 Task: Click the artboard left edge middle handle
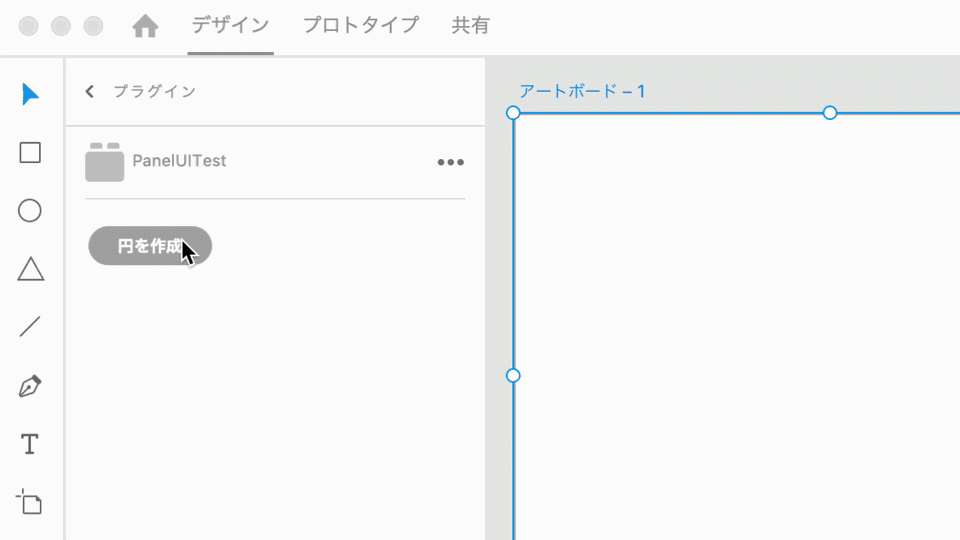coord(513,375)
